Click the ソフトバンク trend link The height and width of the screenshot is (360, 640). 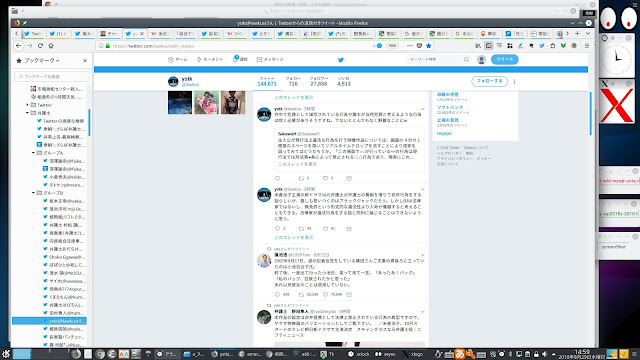coord(450,107)
